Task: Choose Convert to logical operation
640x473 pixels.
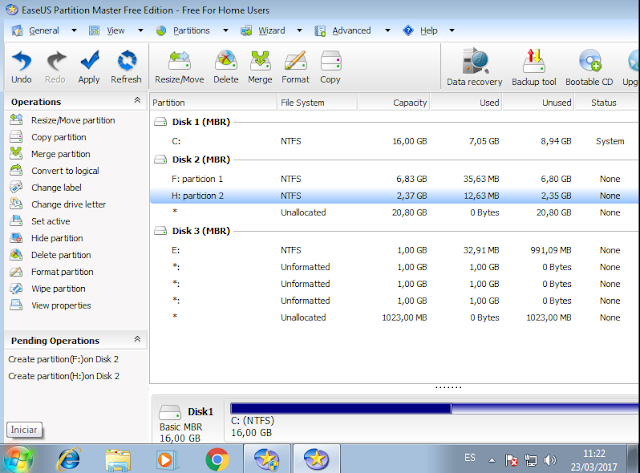Action: click(55, 171)
